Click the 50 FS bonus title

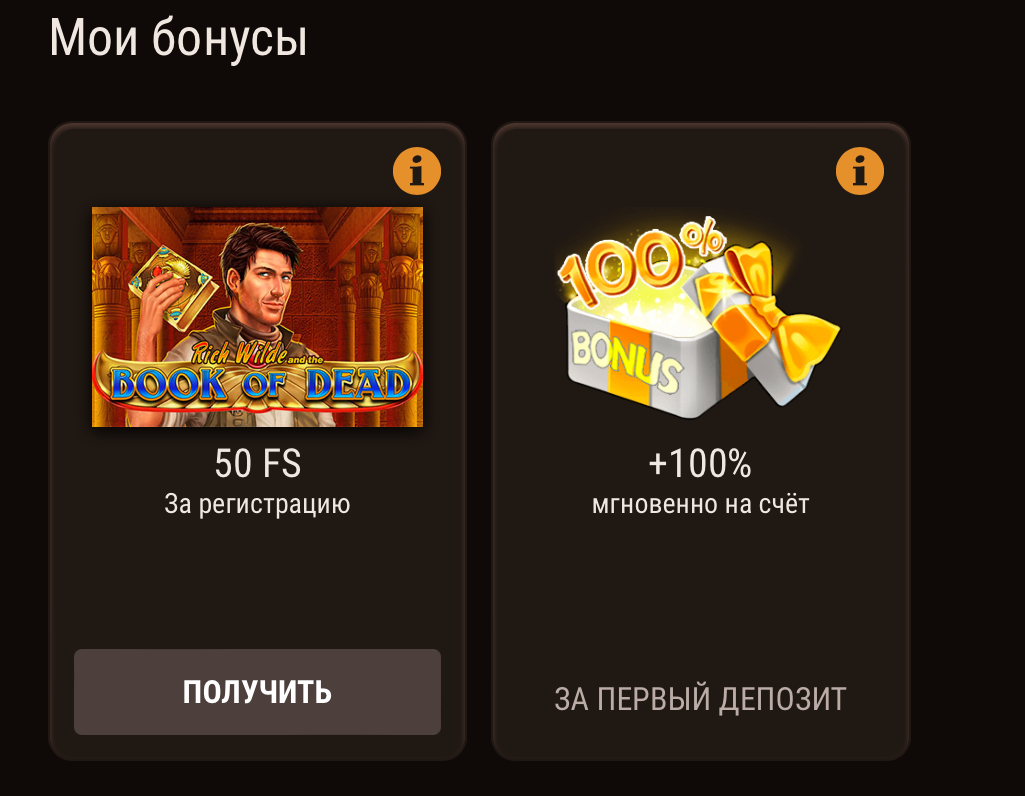click(x=258, y=463)
